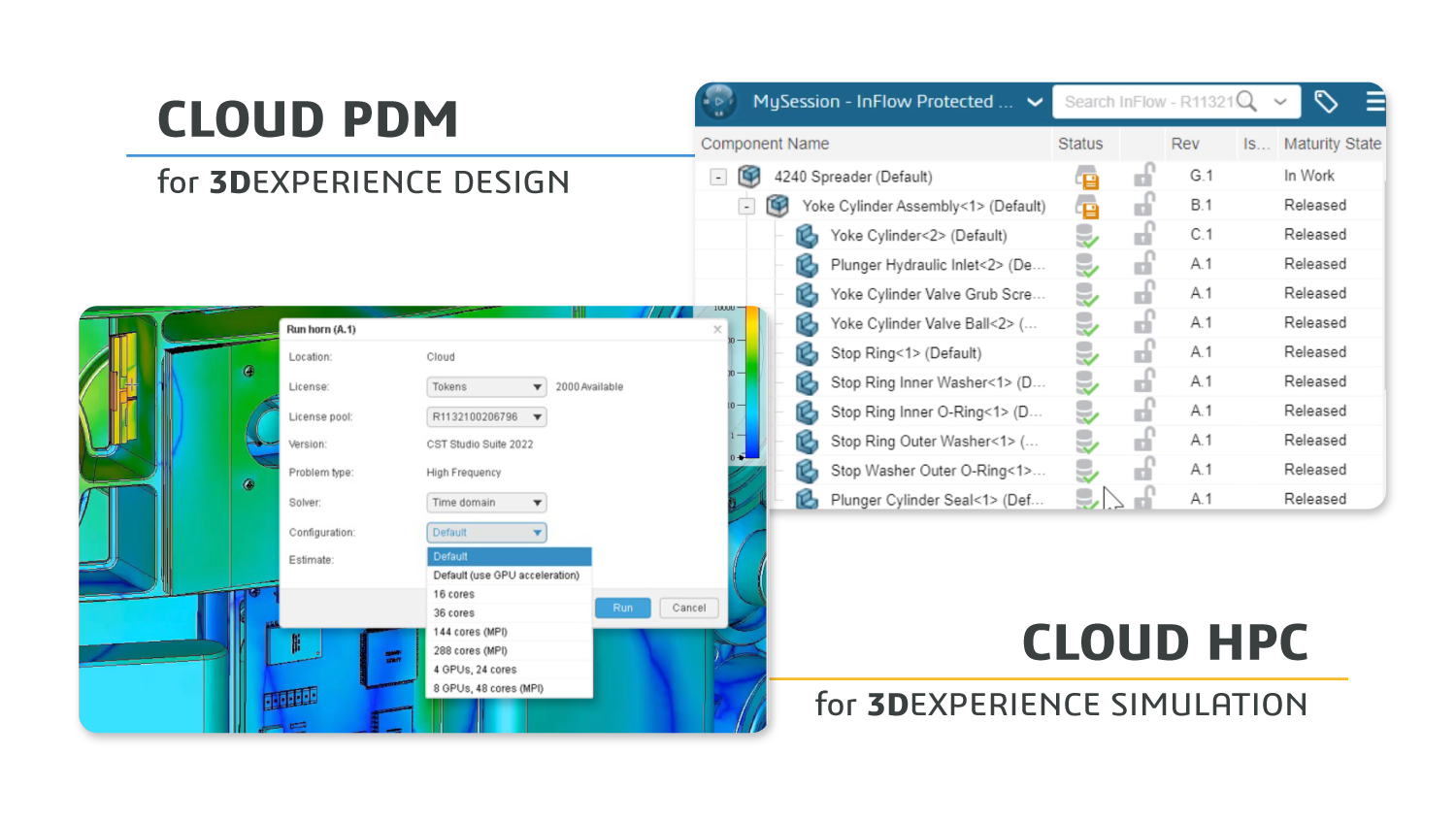Click the Stop Washer Outer O-Ring icon
The width and height of the screenshot is (1456, 822).
807,470
